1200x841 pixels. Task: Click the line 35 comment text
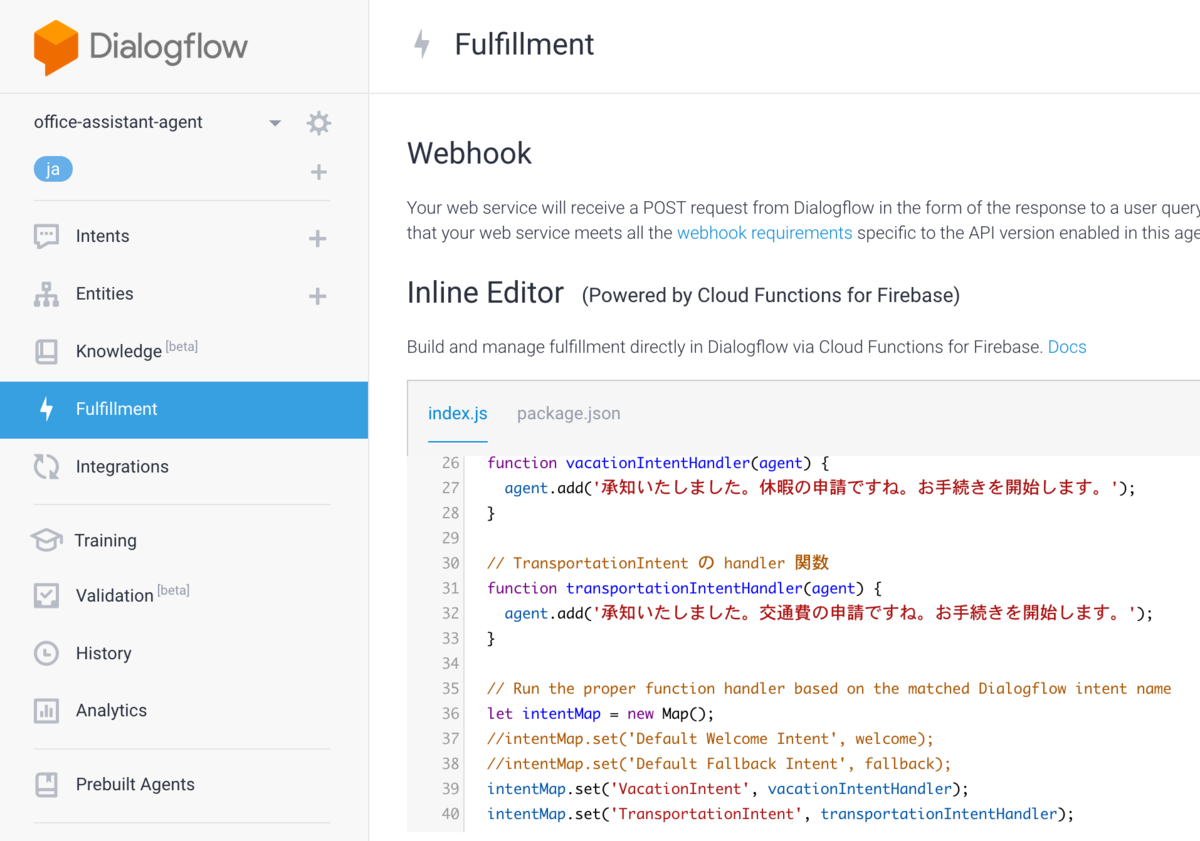pos(829,688)
